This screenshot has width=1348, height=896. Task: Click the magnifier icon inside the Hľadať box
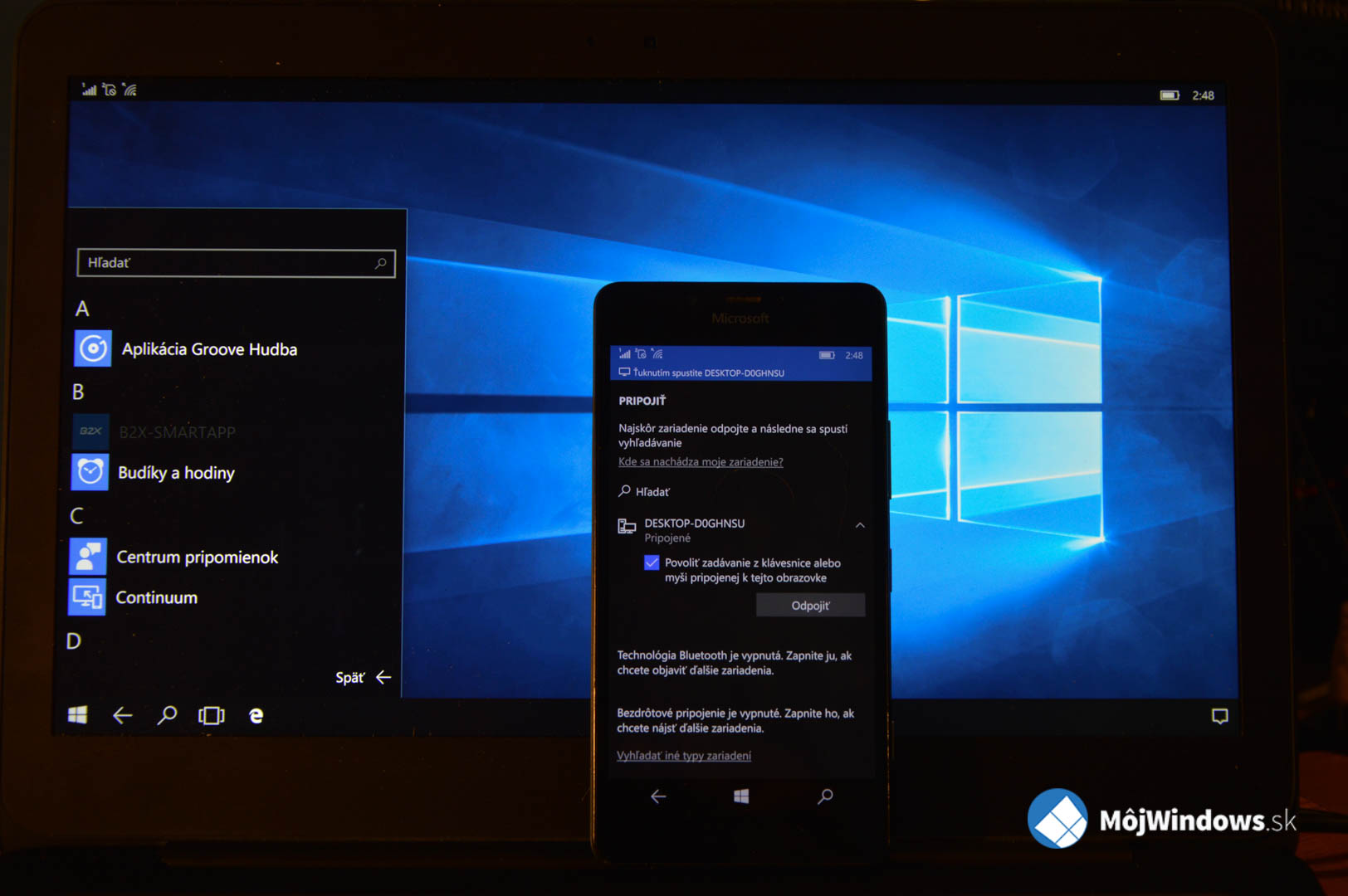click(381, 263)
